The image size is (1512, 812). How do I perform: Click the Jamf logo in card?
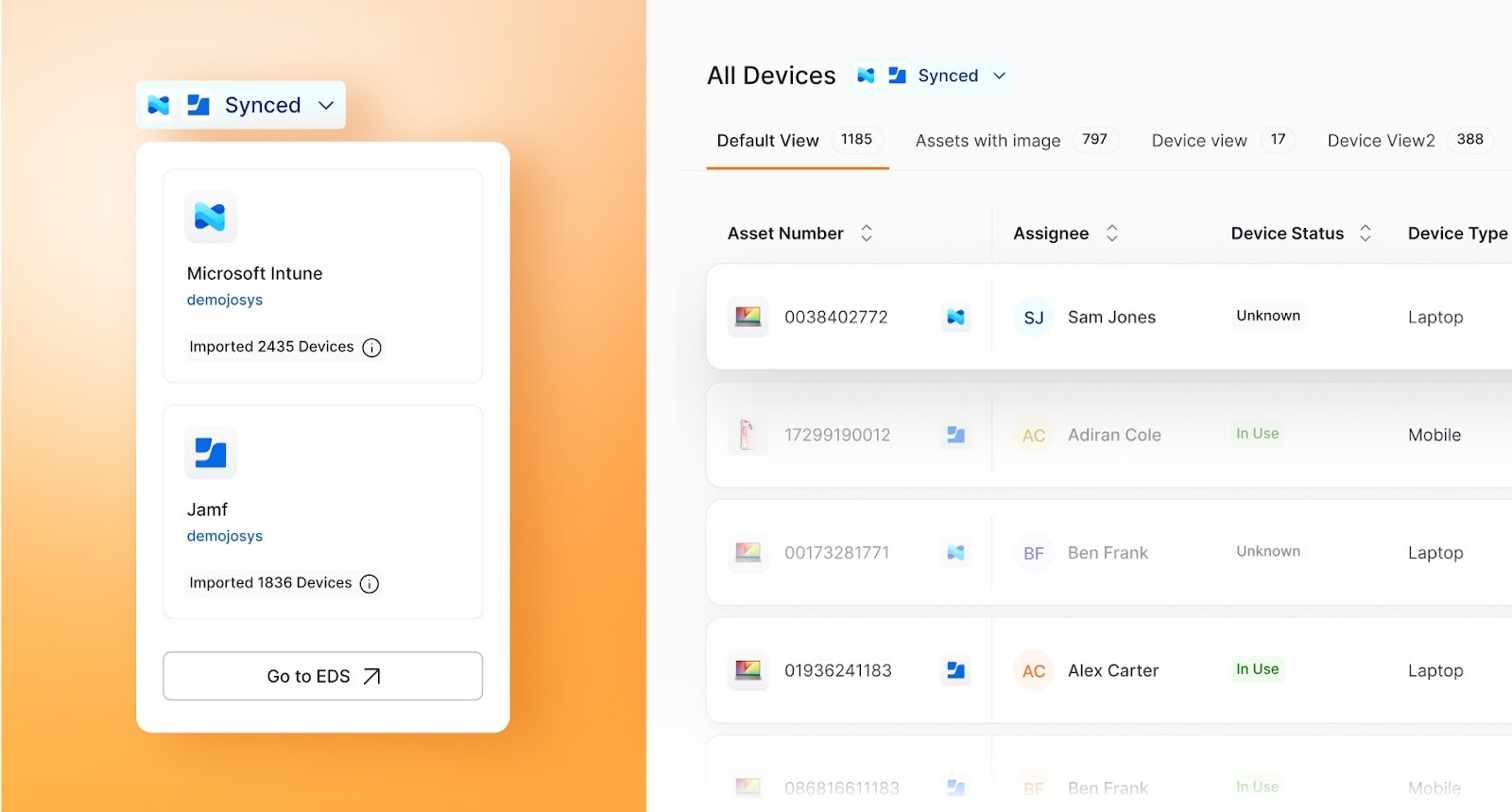pos(210,453)
